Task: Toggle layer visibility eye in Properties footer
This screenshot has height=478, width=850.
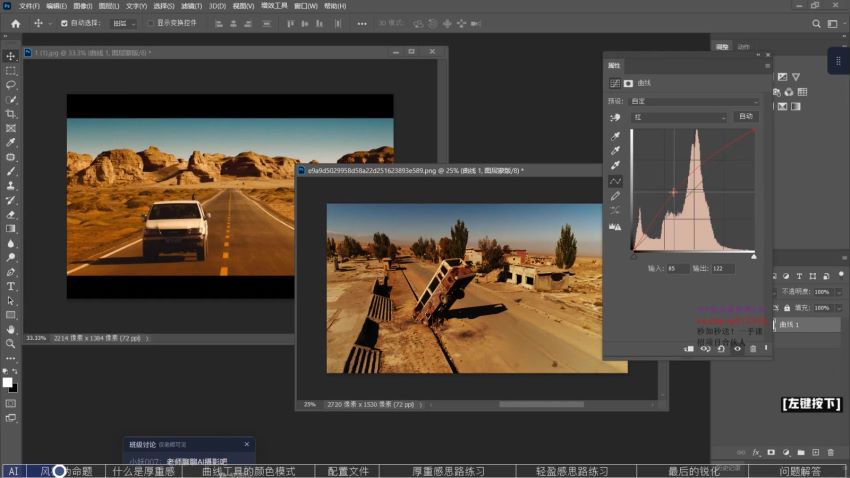Action: (x=737, y=349)
